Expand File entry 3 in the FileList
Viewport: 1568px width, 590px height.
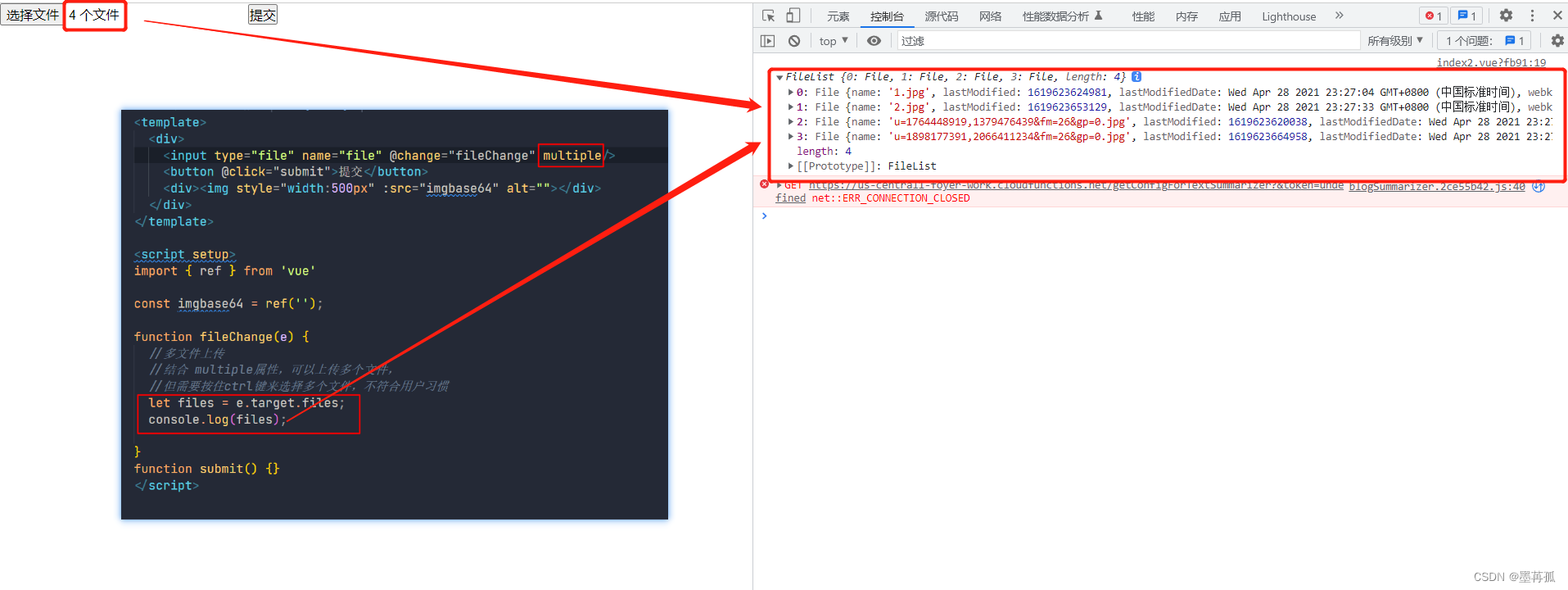790,137
